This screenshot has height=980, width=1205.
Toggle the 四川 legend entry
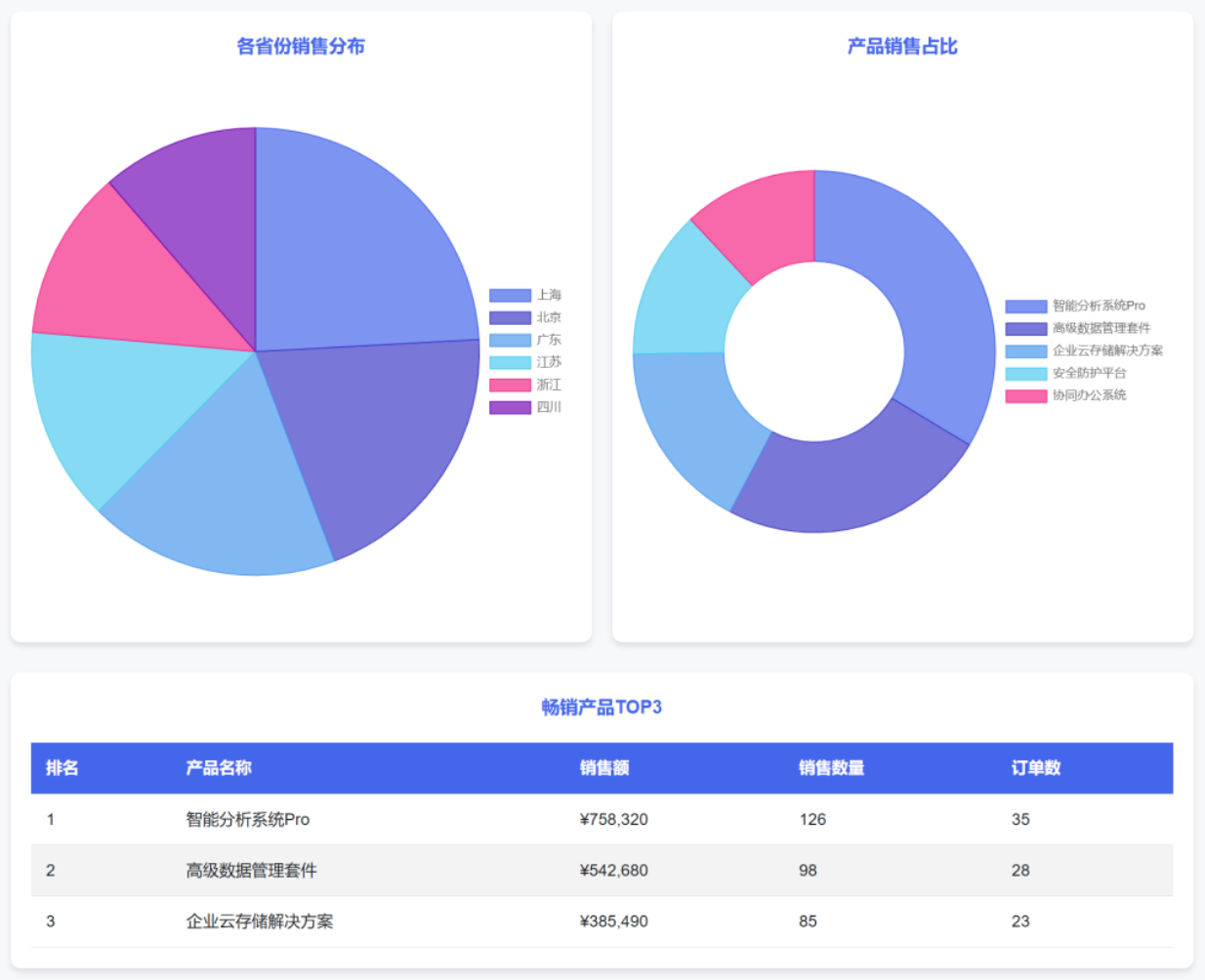pos(525,407)
